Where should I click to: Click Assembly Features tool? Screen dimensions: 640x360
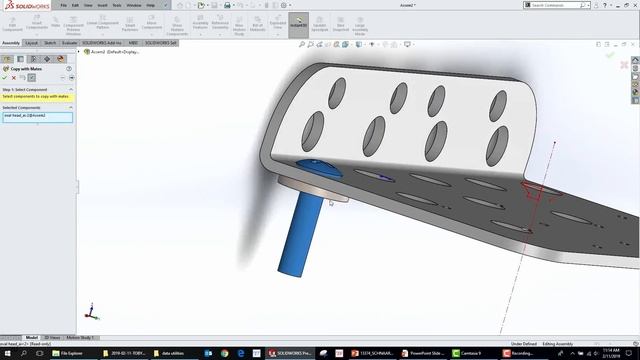coord(200,23)
